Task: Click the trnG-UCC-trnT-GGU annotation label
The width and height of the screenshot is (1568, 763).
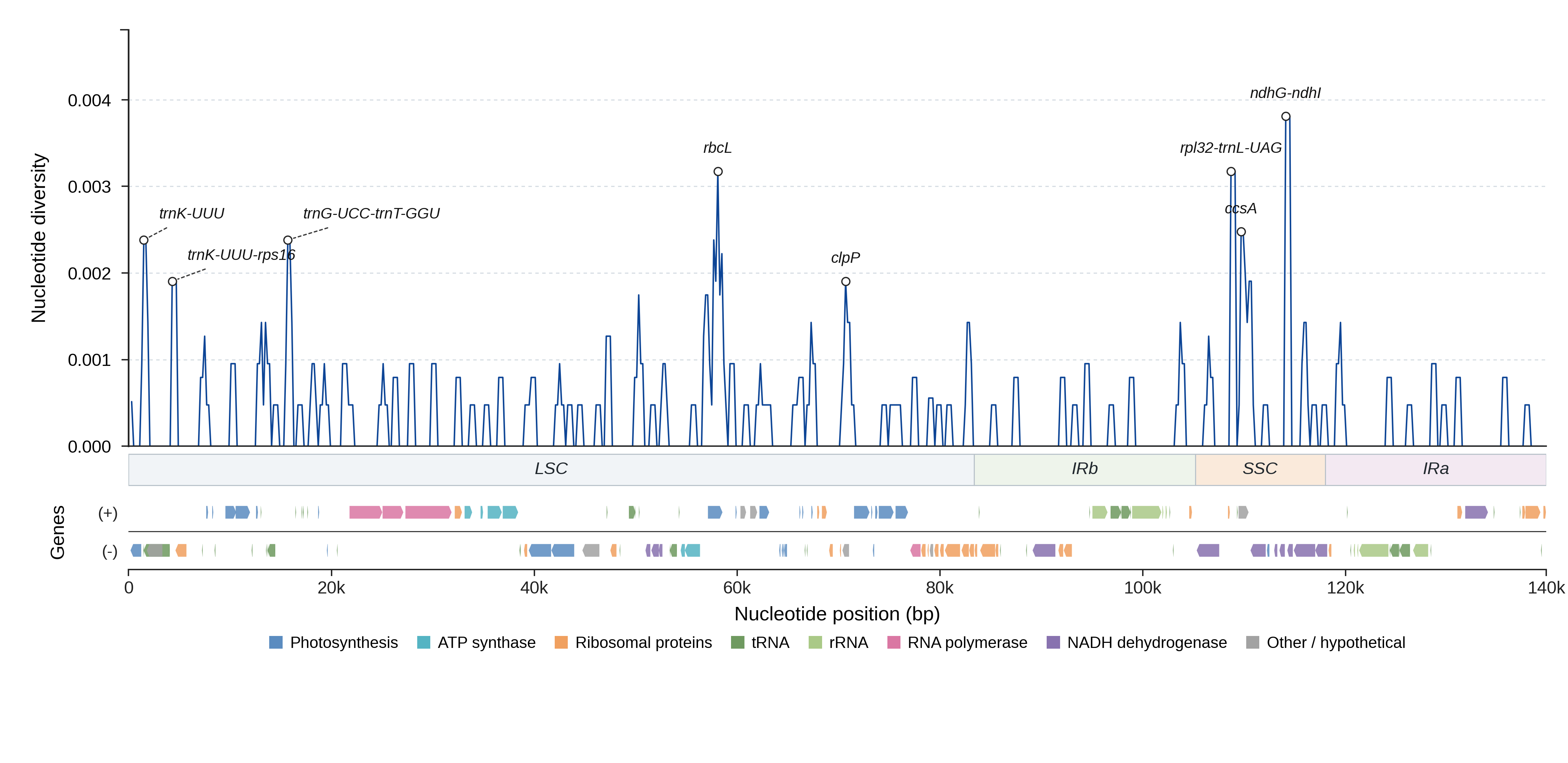Action: tap(371, 214)
